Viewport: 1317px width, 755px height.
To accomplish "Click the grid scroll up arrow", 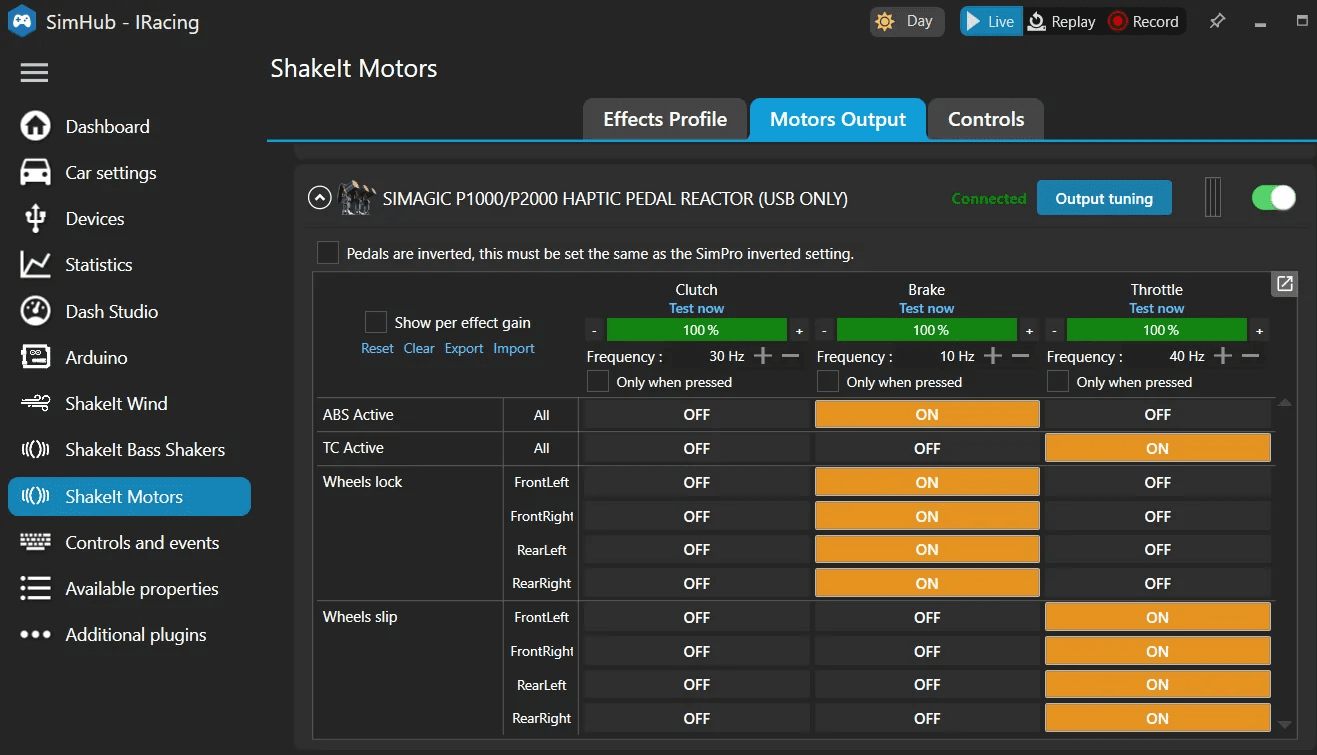I will point(1285,403).
